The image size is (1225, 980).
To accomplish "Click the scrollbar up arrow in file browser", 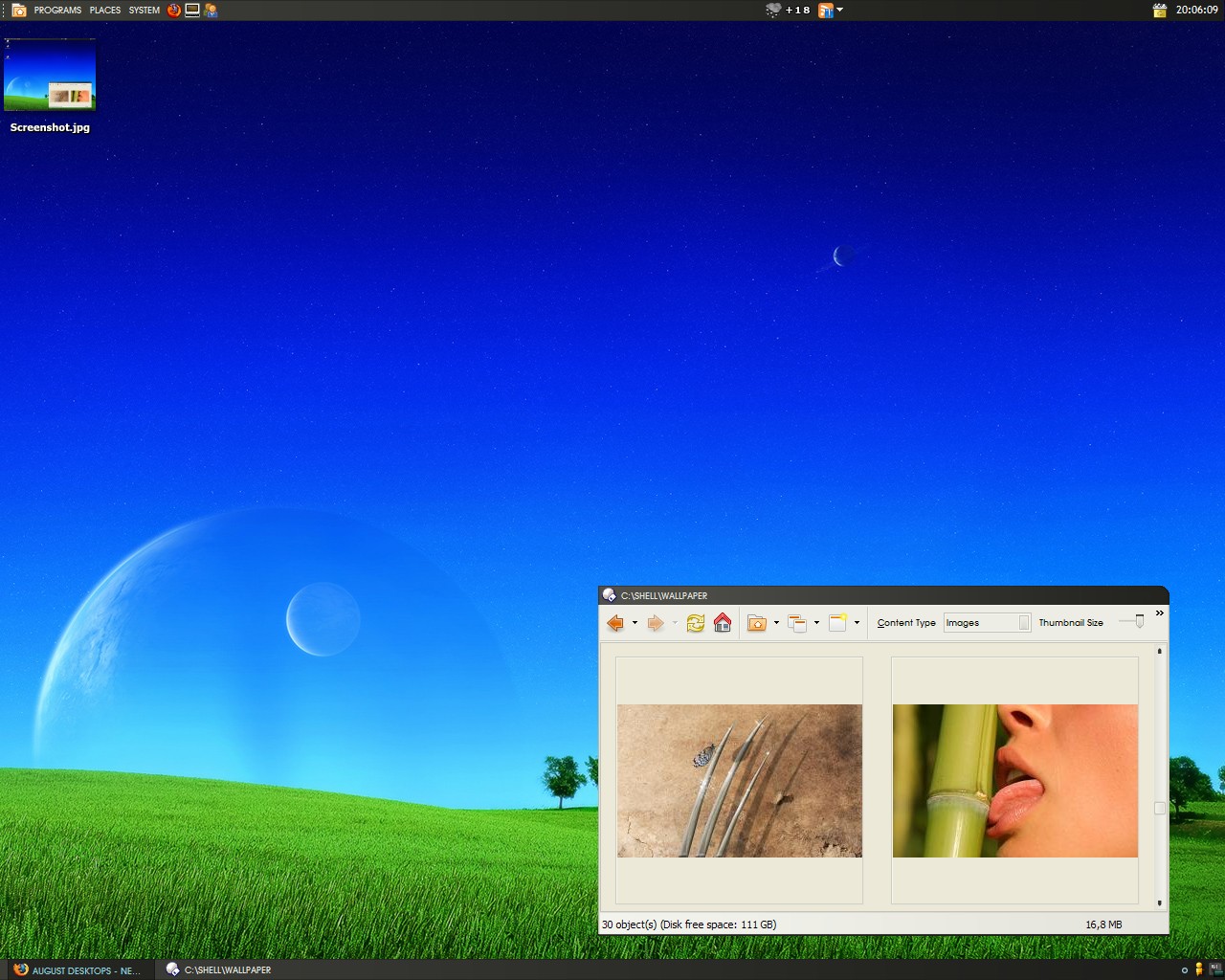I will [1160, 651].
